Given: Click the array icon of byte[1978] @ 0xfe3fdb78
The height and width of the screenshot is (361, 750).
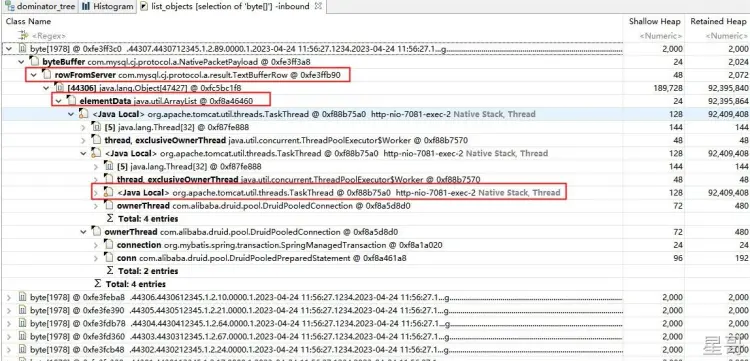Looking at the screenshot, I should tap(22, 323).
